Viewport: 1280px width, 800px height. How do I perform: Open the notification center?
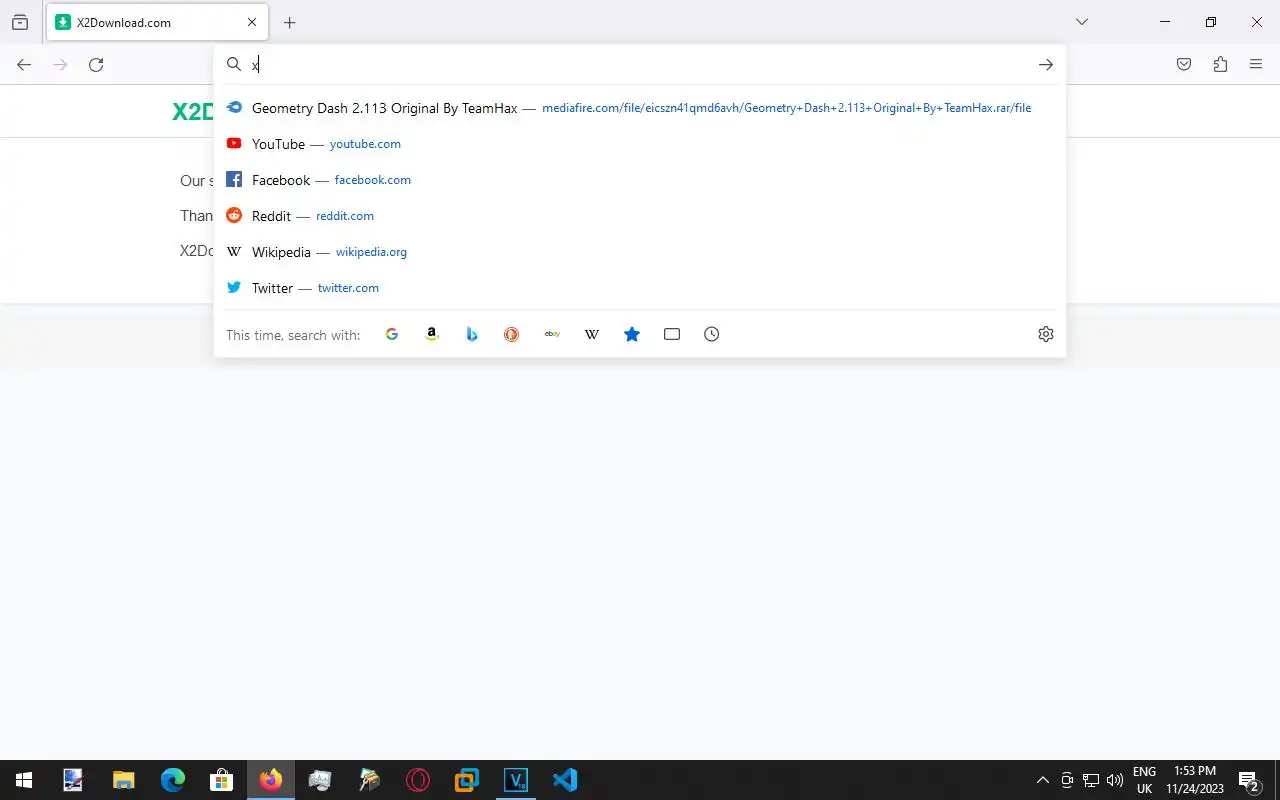[1249, 780]
